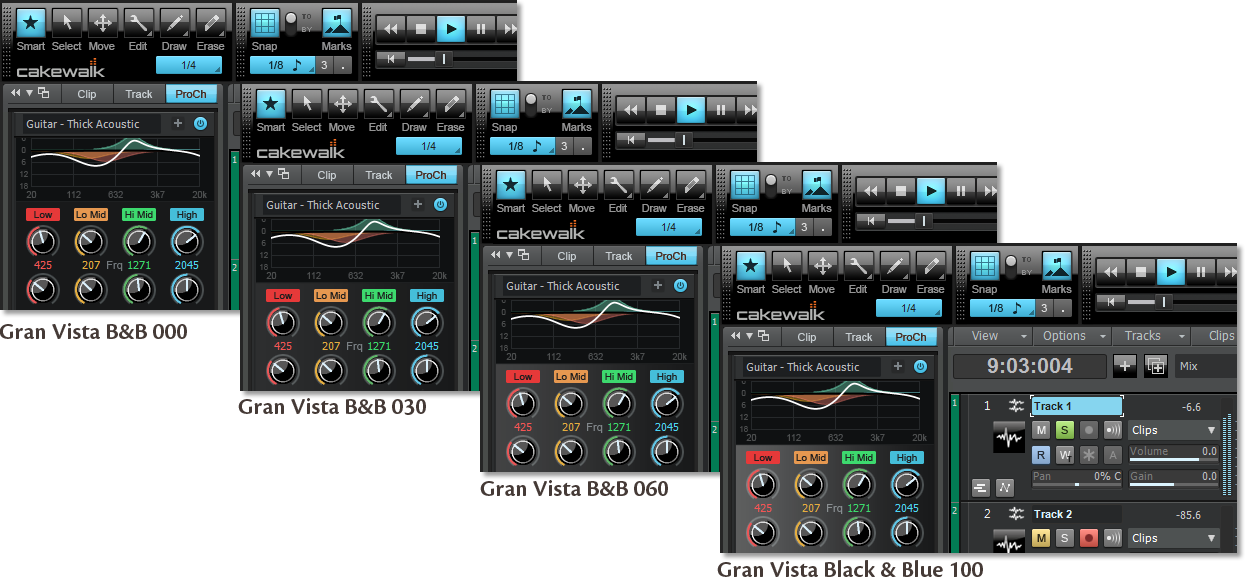The image size is (1250, 588).
Task: Click the add track folder icon left of Mix
Action: click(1155, 366)
